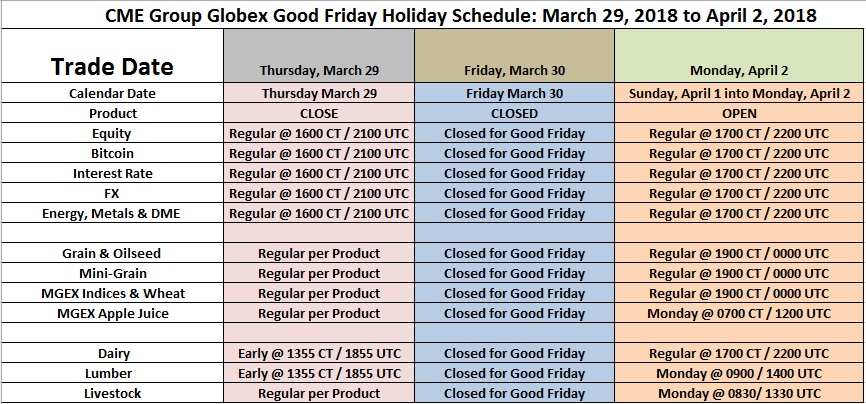Screen dimensions: 866x404
Task: Click Livestock's 'Monday @ 0830/ 1330 UTC' cell
Action: click(738, 393)
